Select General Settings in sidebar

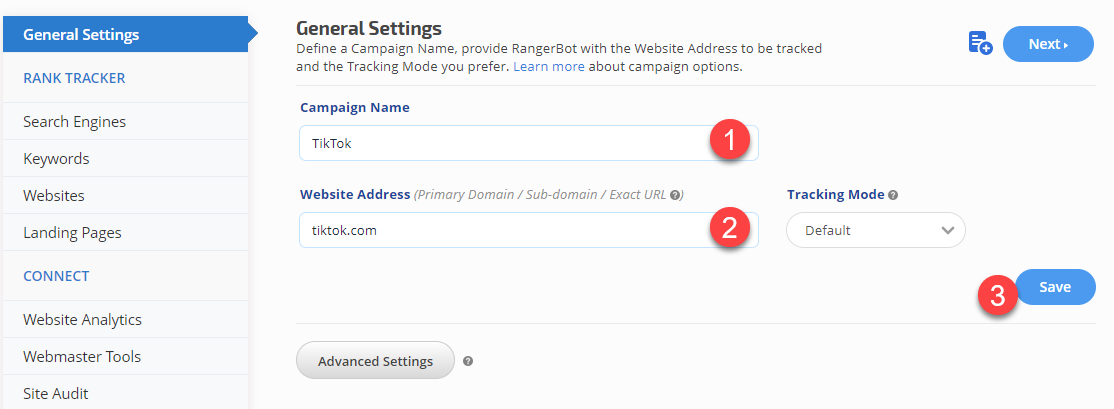click(x=124, y=35)
